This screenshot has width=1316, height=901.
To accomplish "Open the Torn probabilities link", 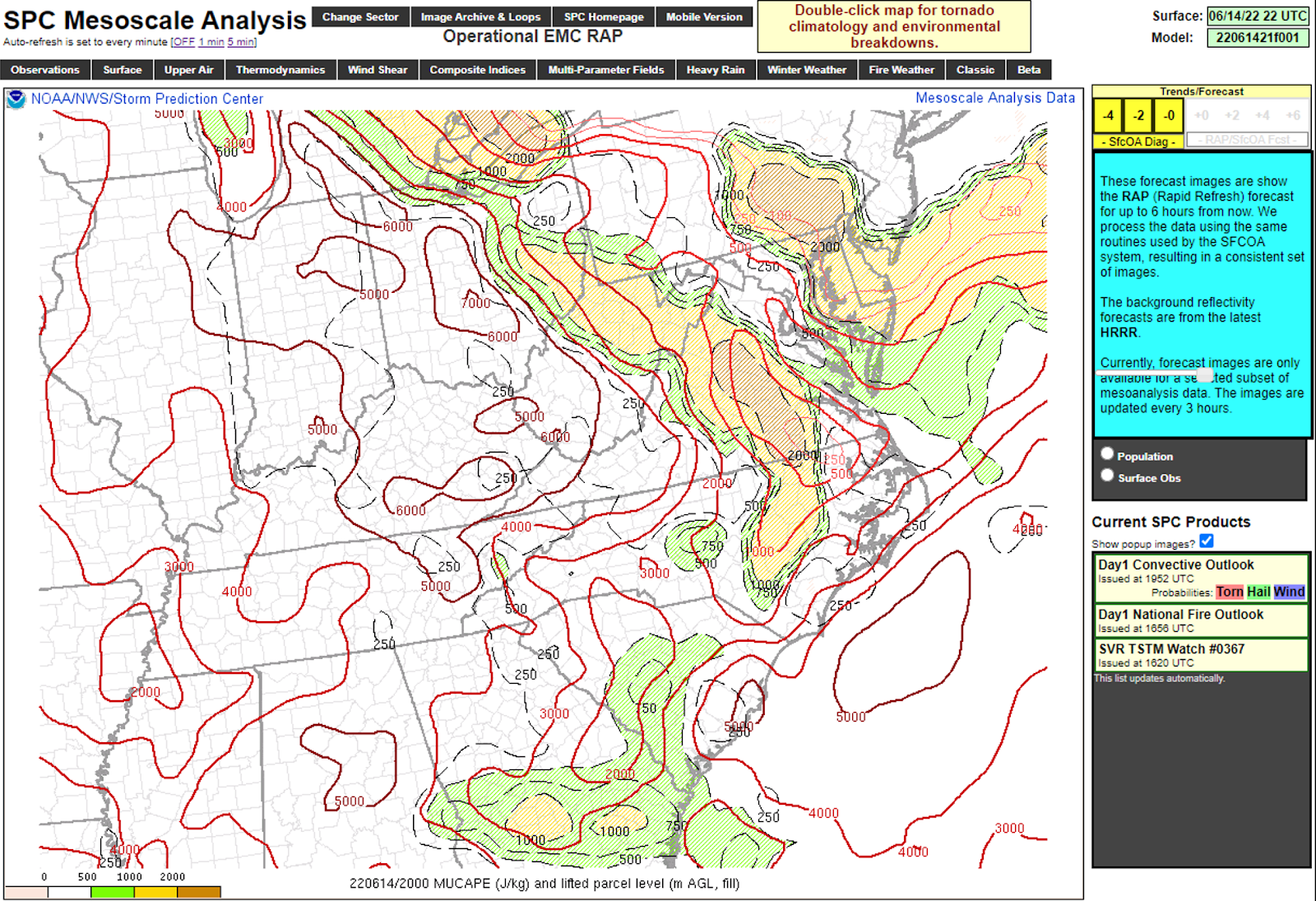I will click(x=1230, y=592).
